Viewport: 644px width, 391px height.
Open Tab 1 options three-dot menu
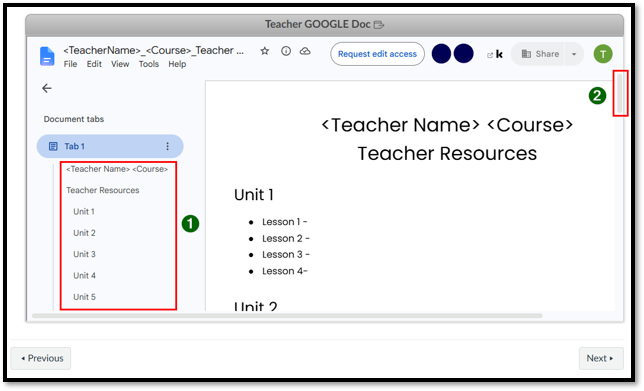pos(167,146)
